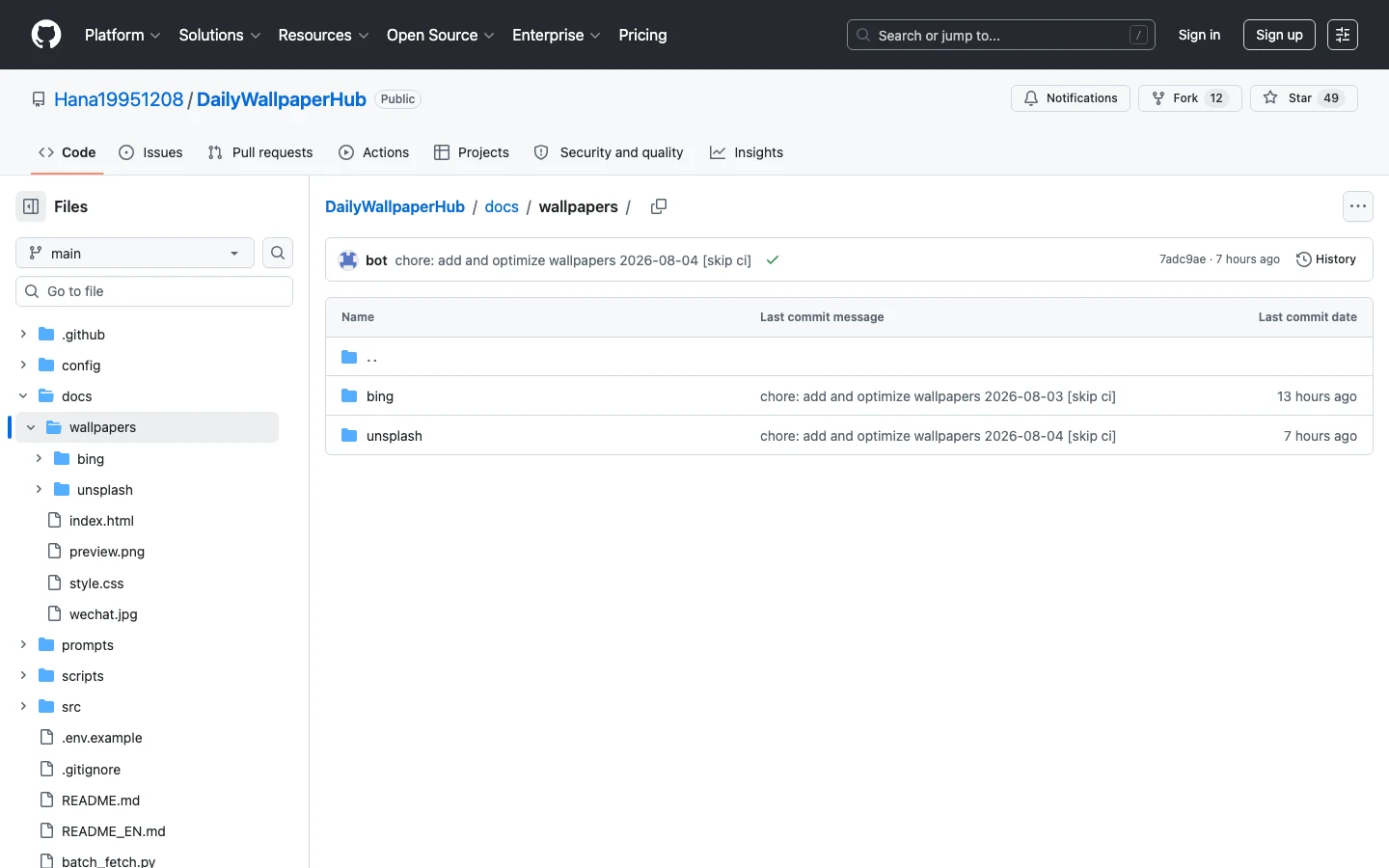
Task: Go to docs breadcrumb folder
Action: tap(502, 206)
